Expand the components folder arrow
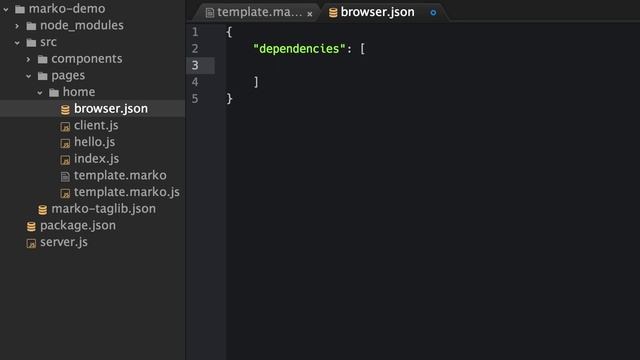This screenshot has height=360, width=640. pos(28,59)
